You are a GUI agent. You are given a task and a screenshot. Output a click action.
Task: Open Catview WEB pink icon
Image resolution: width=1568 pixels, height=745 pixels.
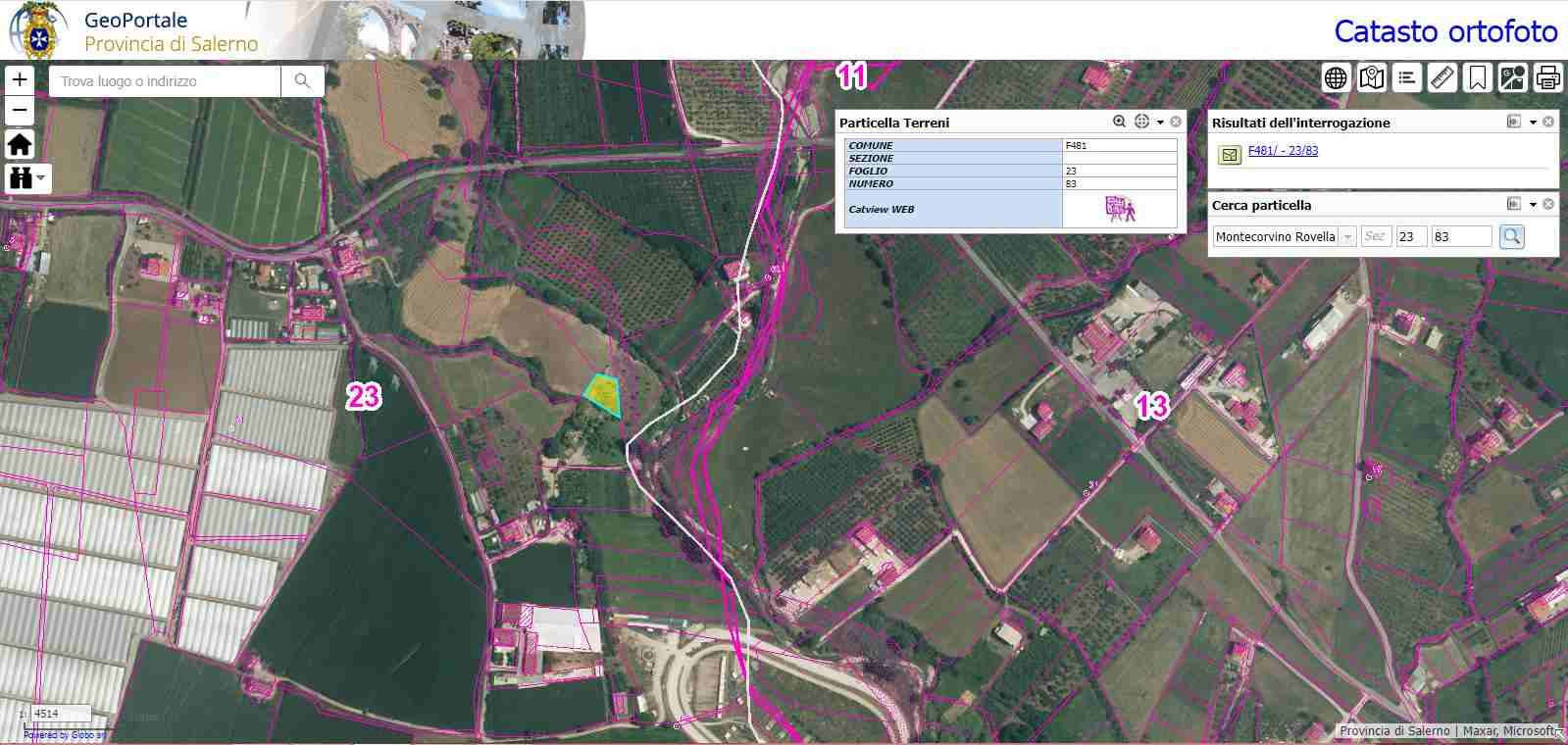click(x=1119, y=209)
